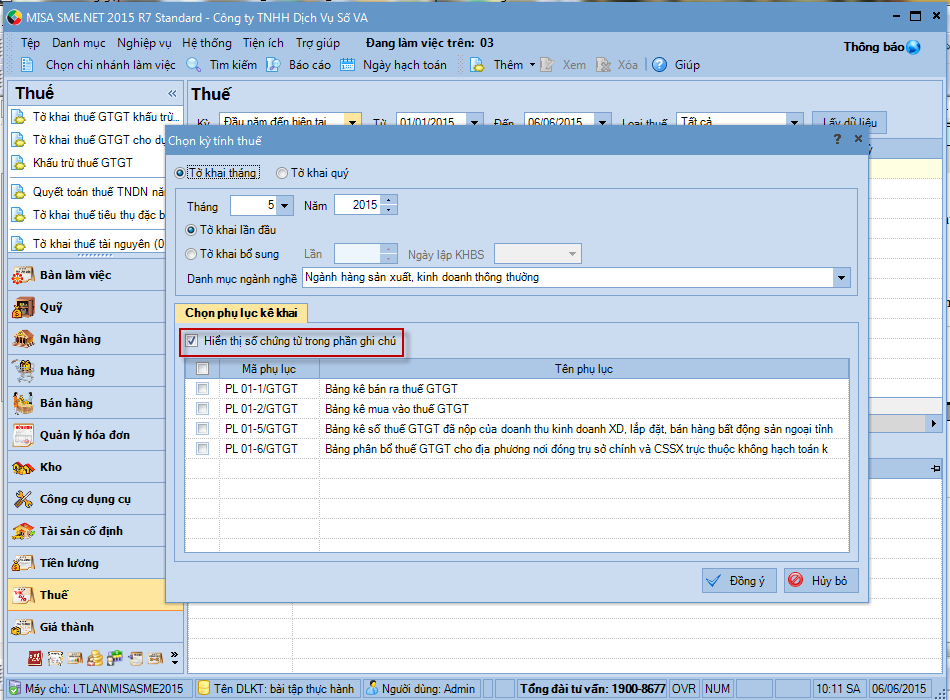Open the Thuế sidebar module

pos(87,595)
